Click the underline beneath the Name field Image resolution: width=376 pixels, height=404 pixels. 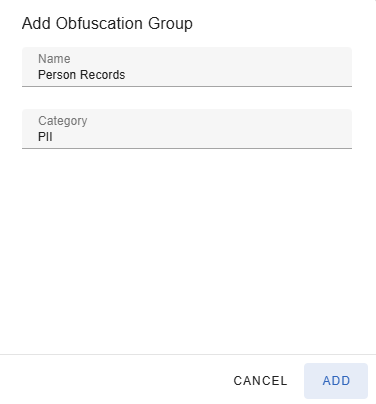[x=187, y=86]
